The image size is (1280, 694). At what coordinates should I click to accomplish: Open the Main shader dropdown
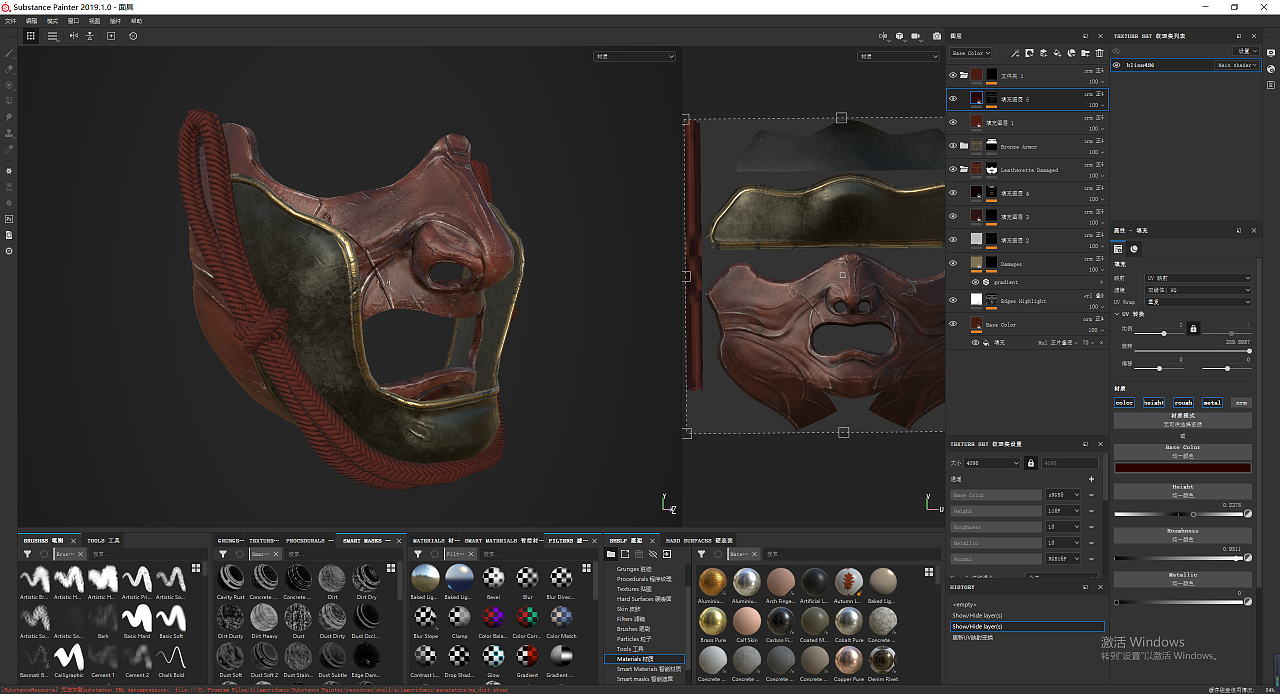tap(1236, 65)
